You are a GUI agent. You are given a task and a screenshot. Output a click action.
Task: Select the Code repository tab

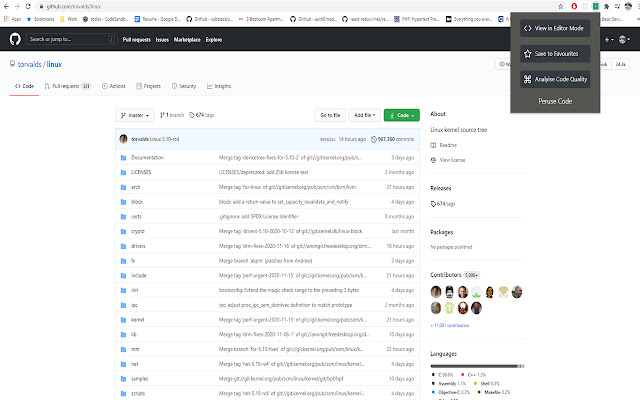[x=24, y=86]
